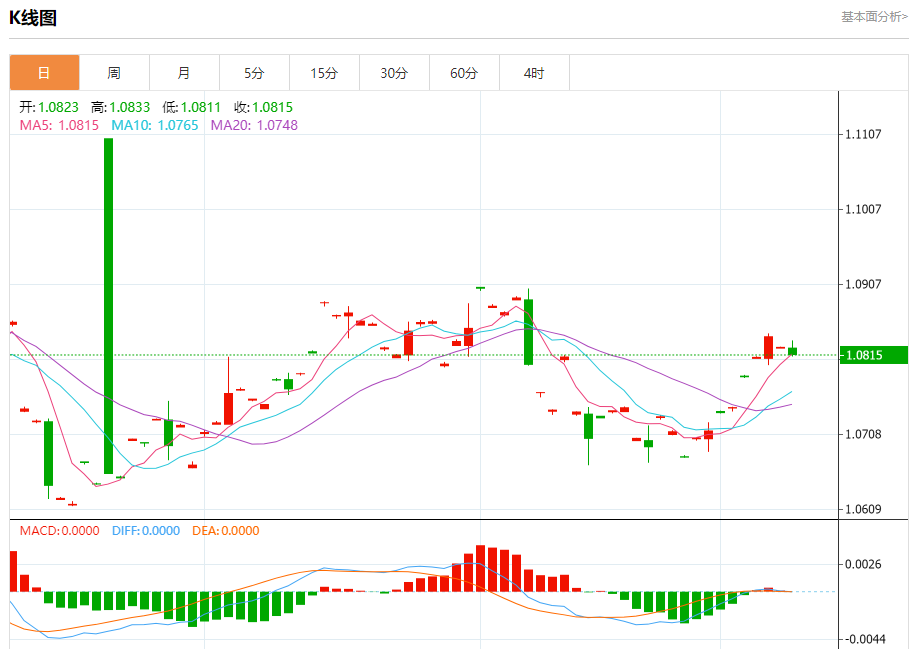Click the MA20 indicator label
Viewport: 919px width, 649px height.
click(253, 125)
